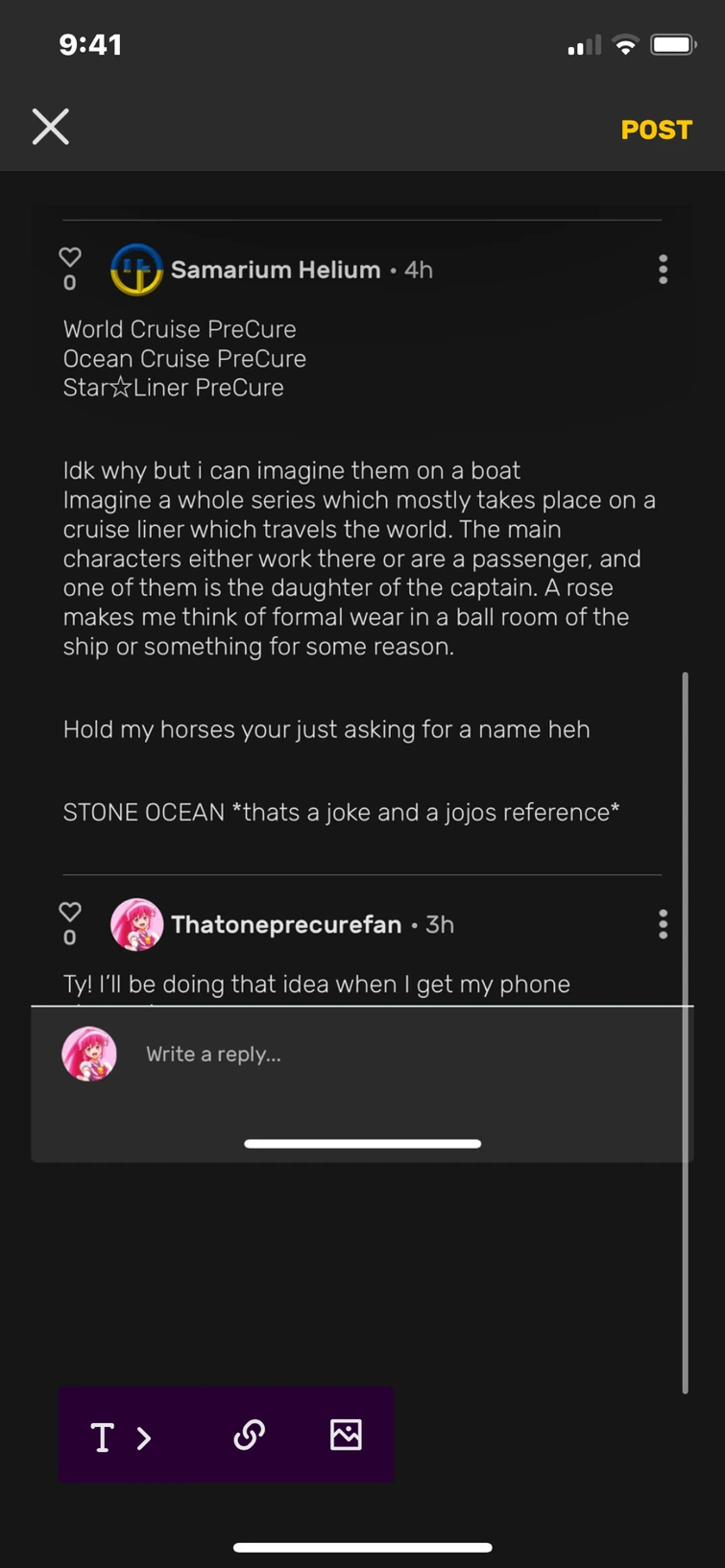Open Samarium Helium's profile avatar
The height and width of the screenshot is (1568, 725).
[x=136, y=270]
